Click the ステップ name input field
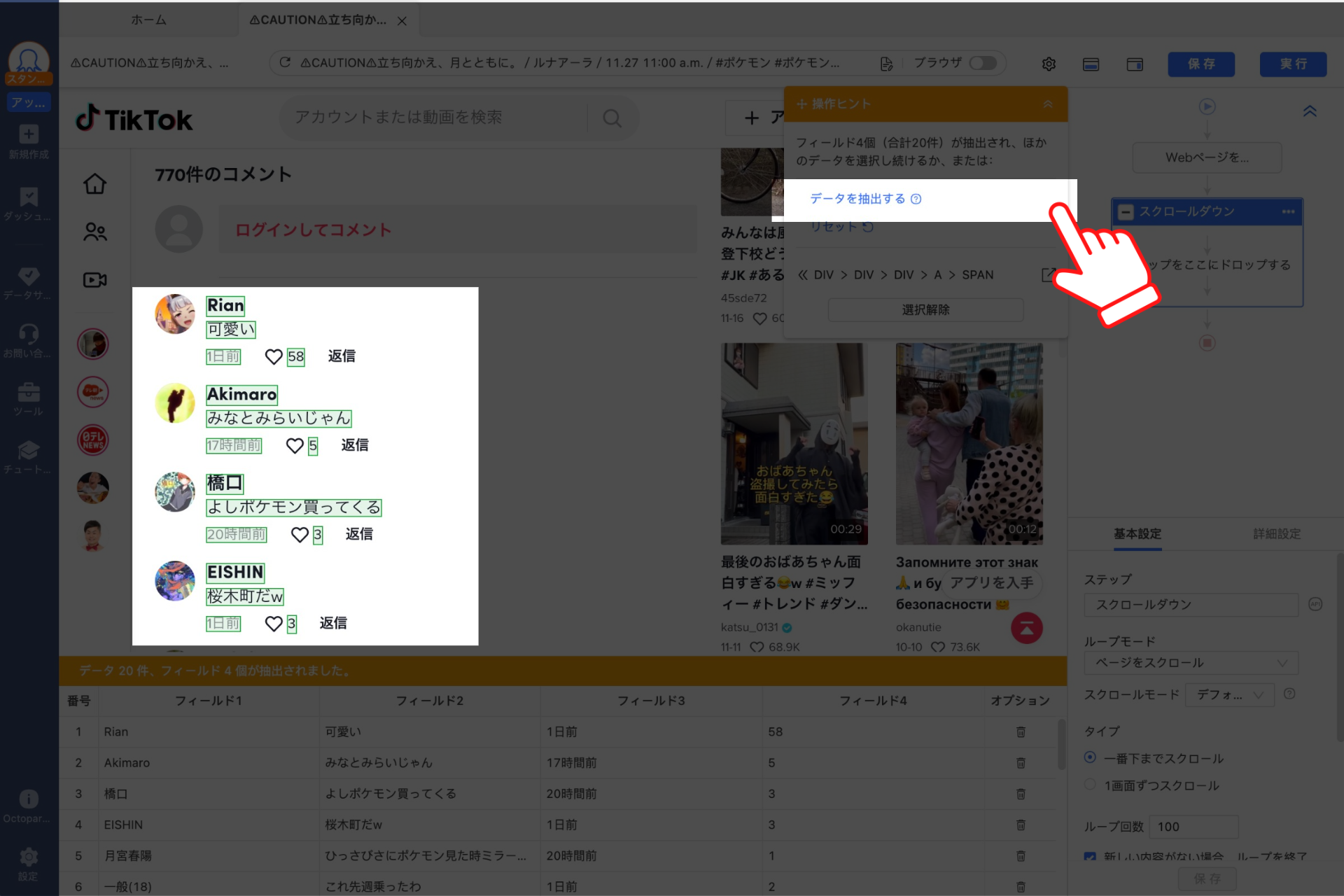The width and height of the screenshot is (1344, 896). (x=1191, y=605)
